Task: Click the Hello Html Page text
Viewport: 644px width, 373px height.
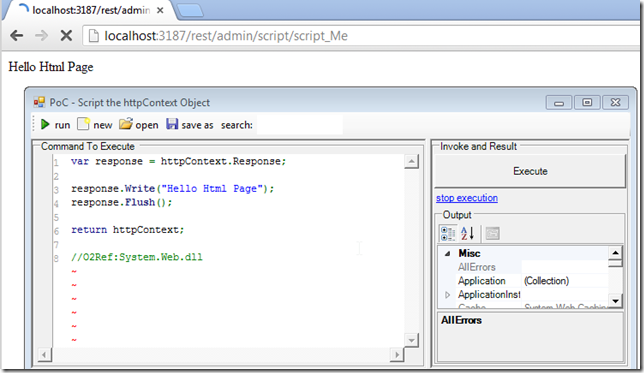Action: coord(51,67)
